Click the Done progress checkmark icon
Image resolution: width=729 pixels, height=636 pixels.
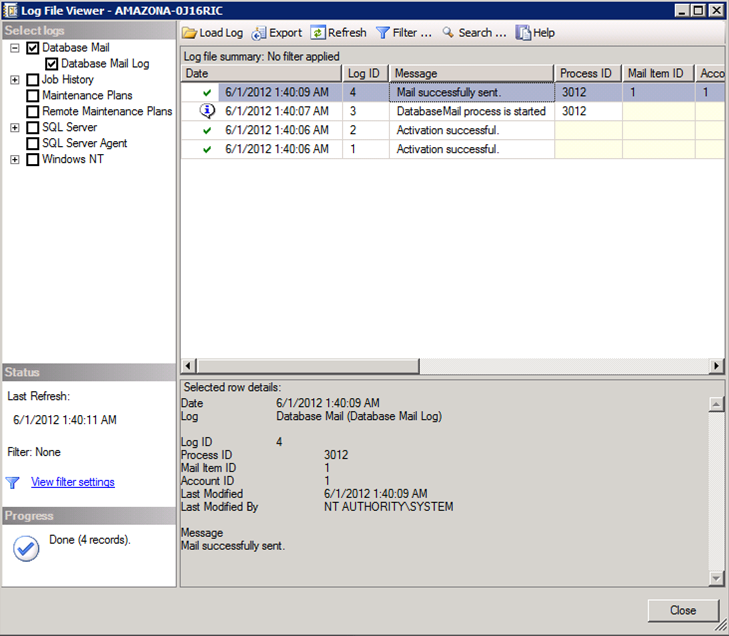(26, 549)
